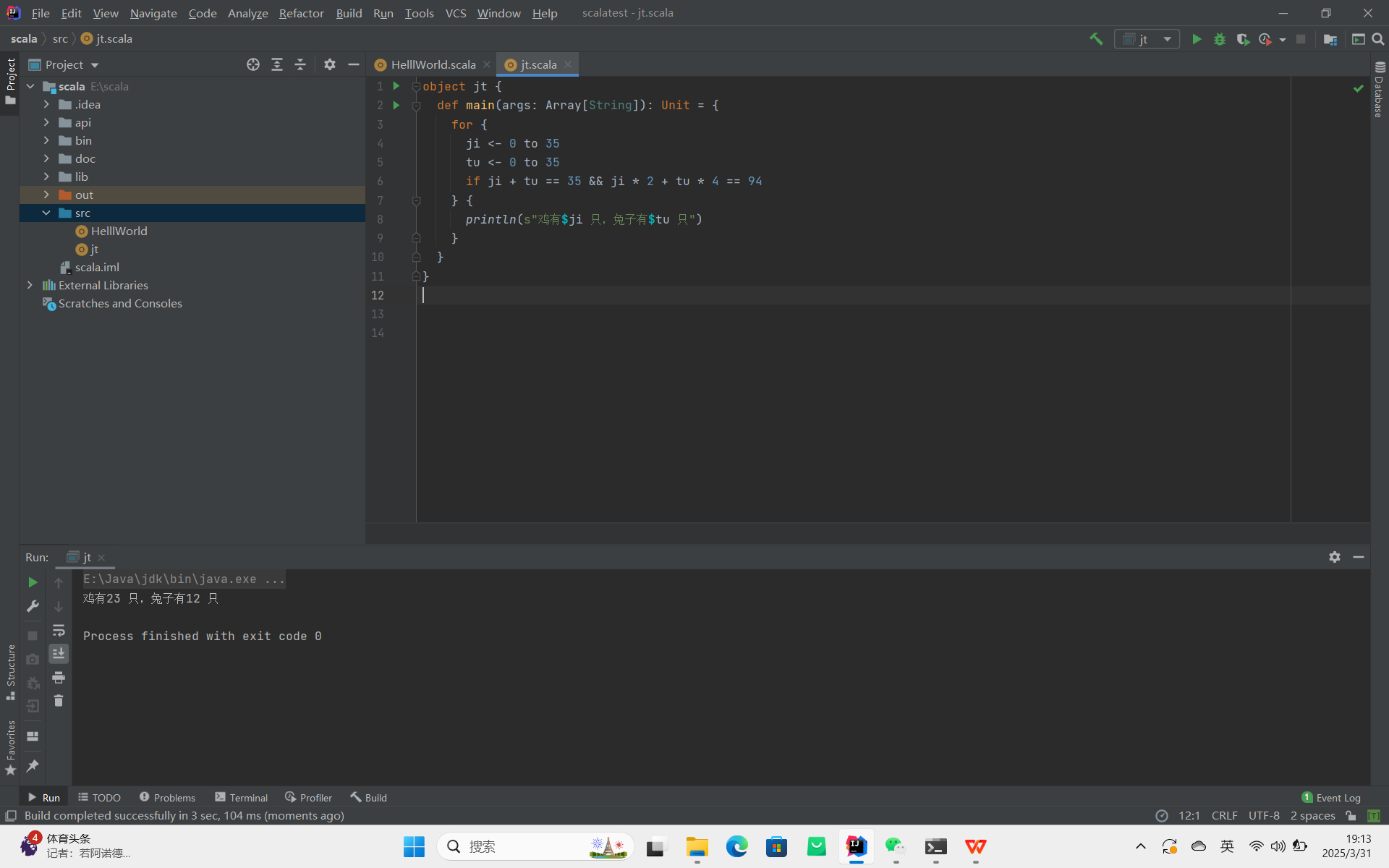Switch to the HelllWorld.scala editor tab

tap(433, 64)
